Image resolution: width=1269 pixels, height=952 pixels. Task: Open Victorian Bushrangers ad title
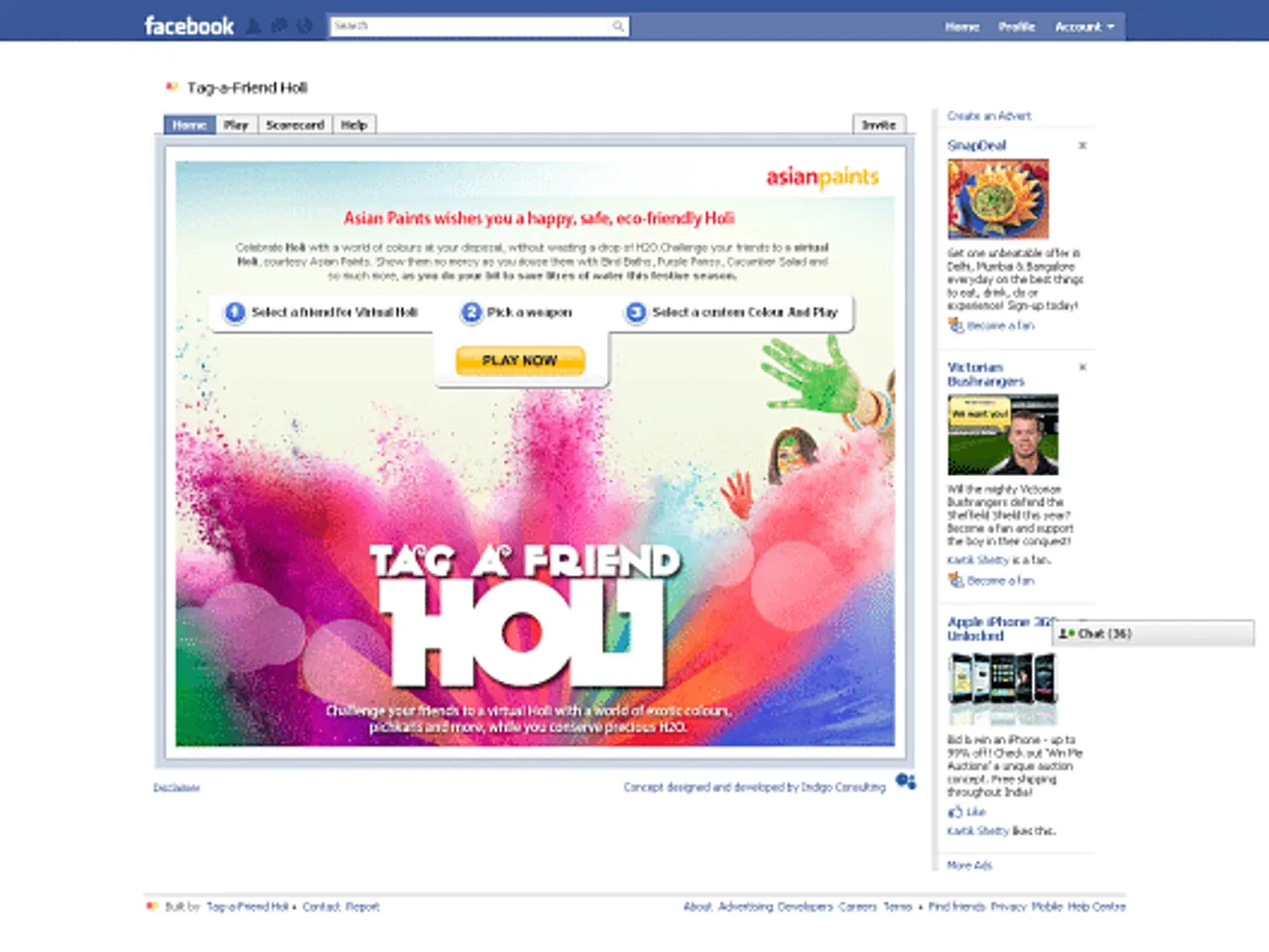pyautogui.click(x=985, y=374)
